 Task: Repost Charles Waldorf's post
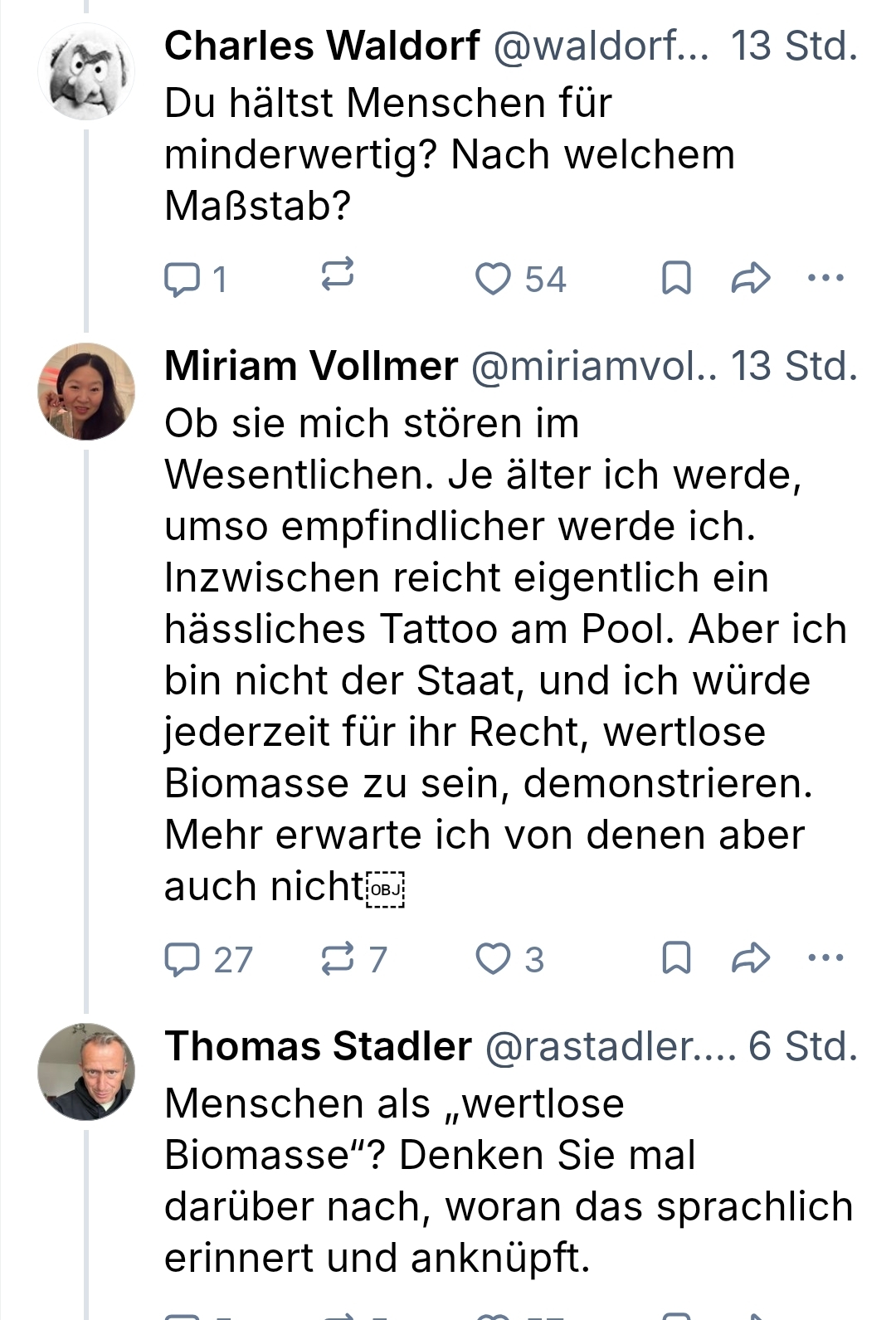[338, 275]
